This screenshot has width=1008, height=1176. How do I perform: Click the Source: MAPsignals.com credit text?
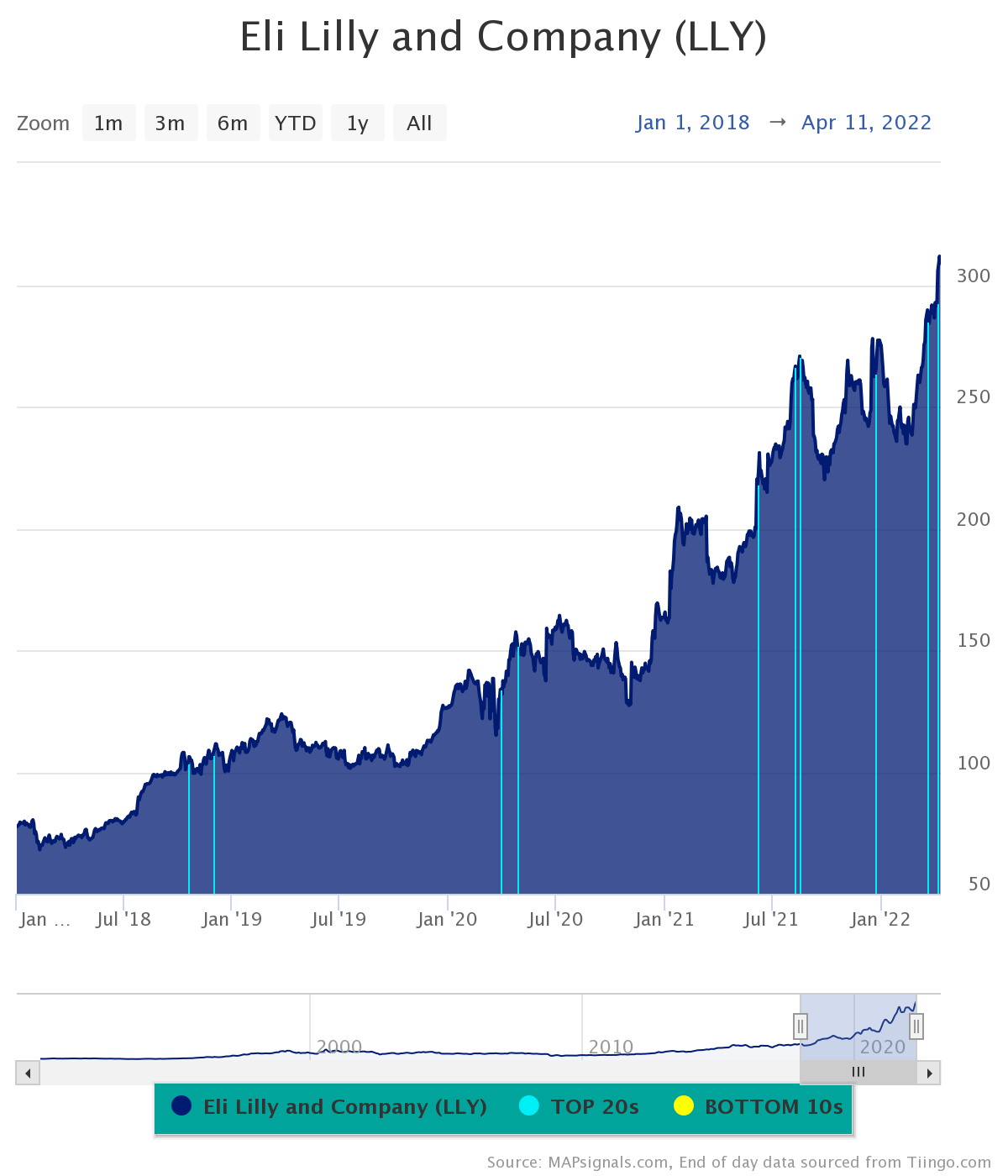(x=739, y=1163)
